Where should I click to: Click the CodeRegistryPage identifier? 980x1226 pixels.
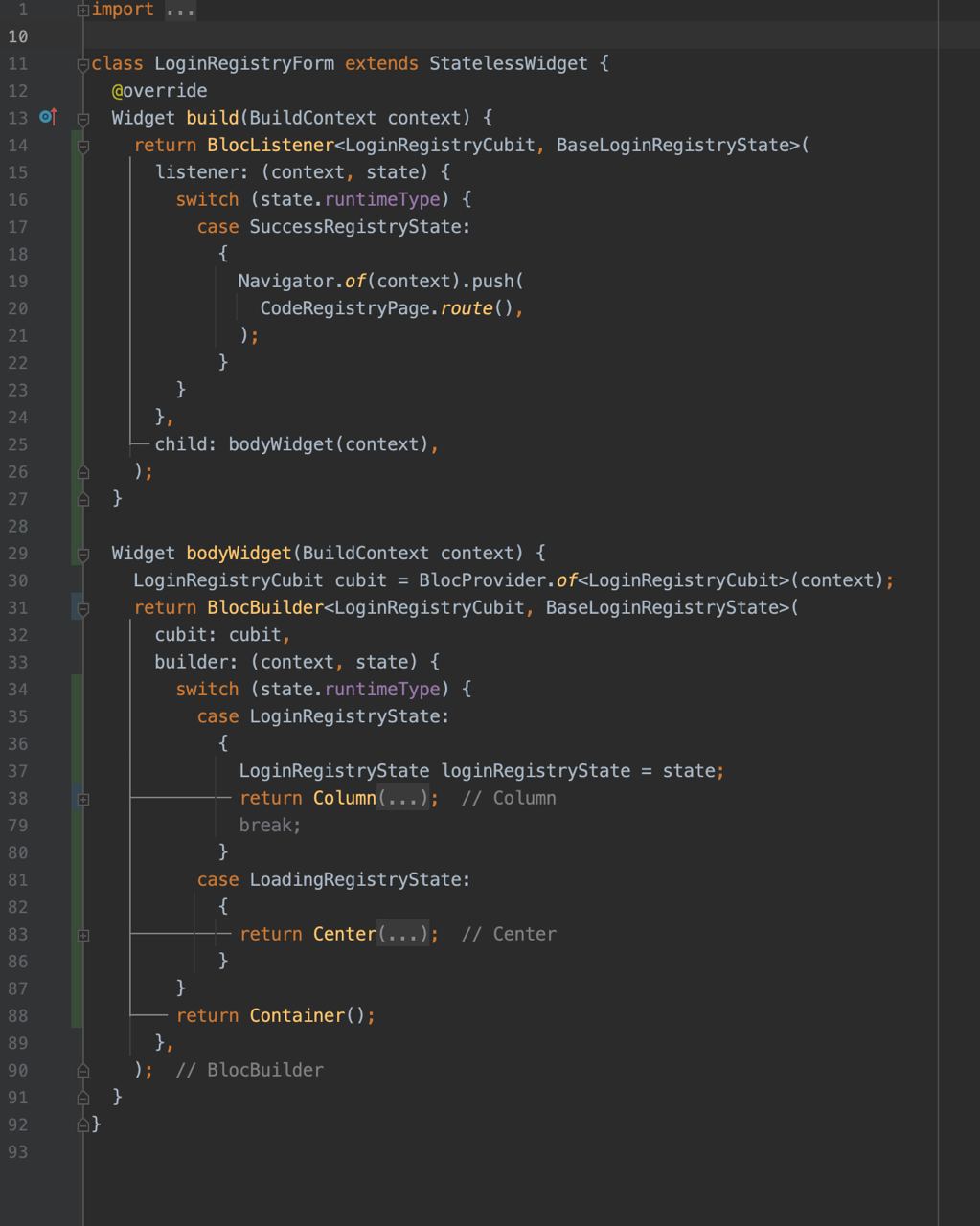coord(345,307)
